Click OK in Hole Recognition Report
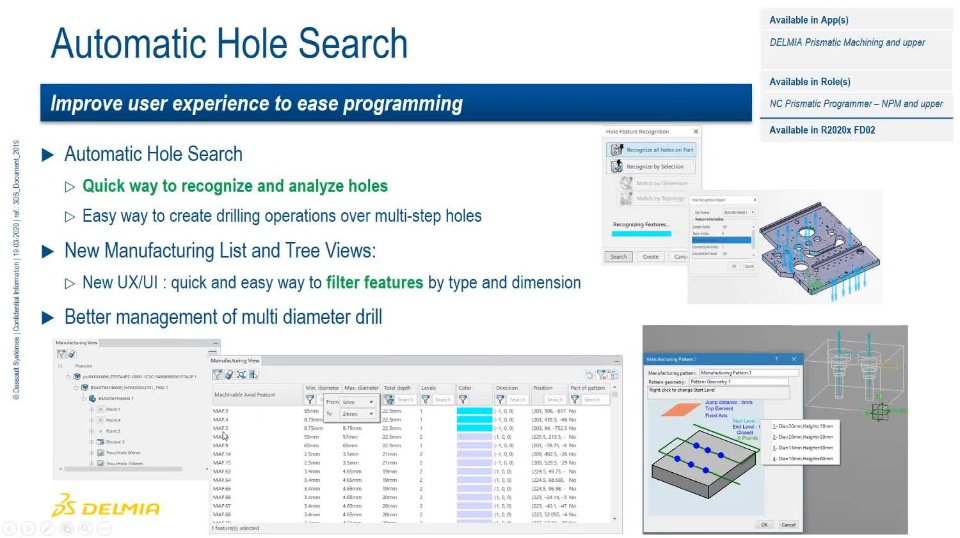Image resolution: width=960 pixels, height=538 pixels. (x=733, y=266)
